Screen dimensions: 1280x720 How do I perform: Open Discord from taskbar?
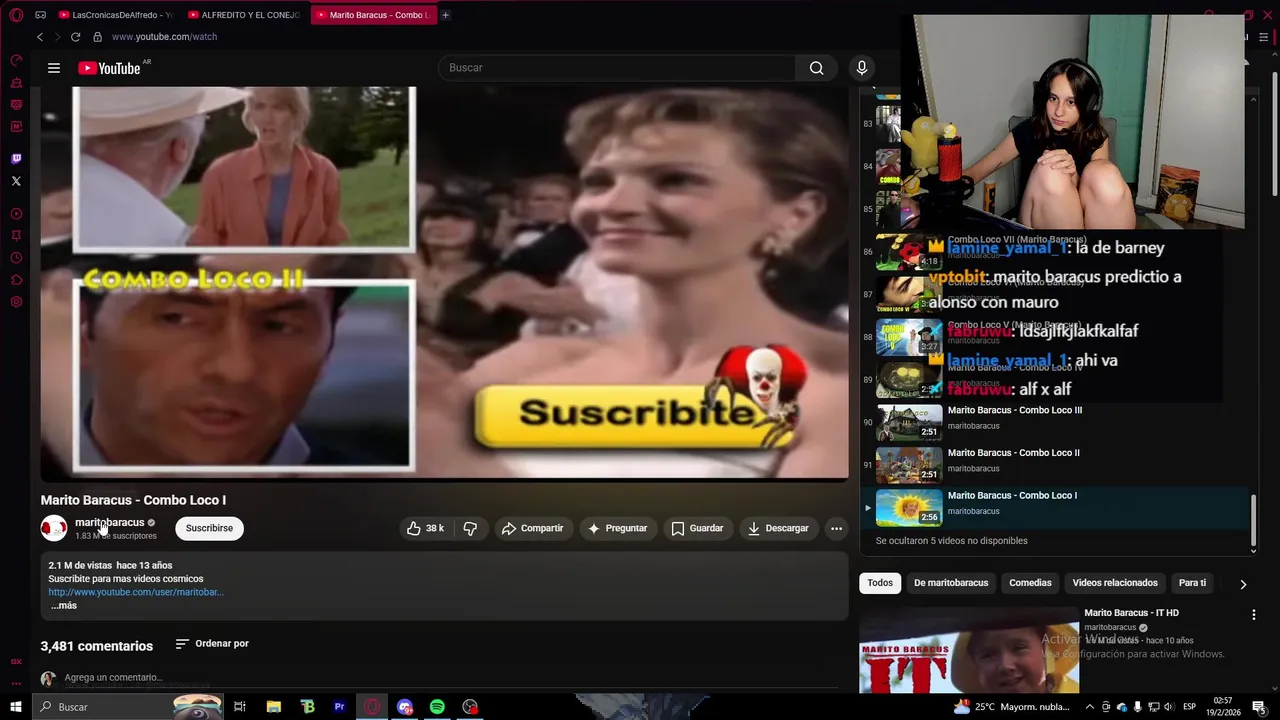click(405, 707)
